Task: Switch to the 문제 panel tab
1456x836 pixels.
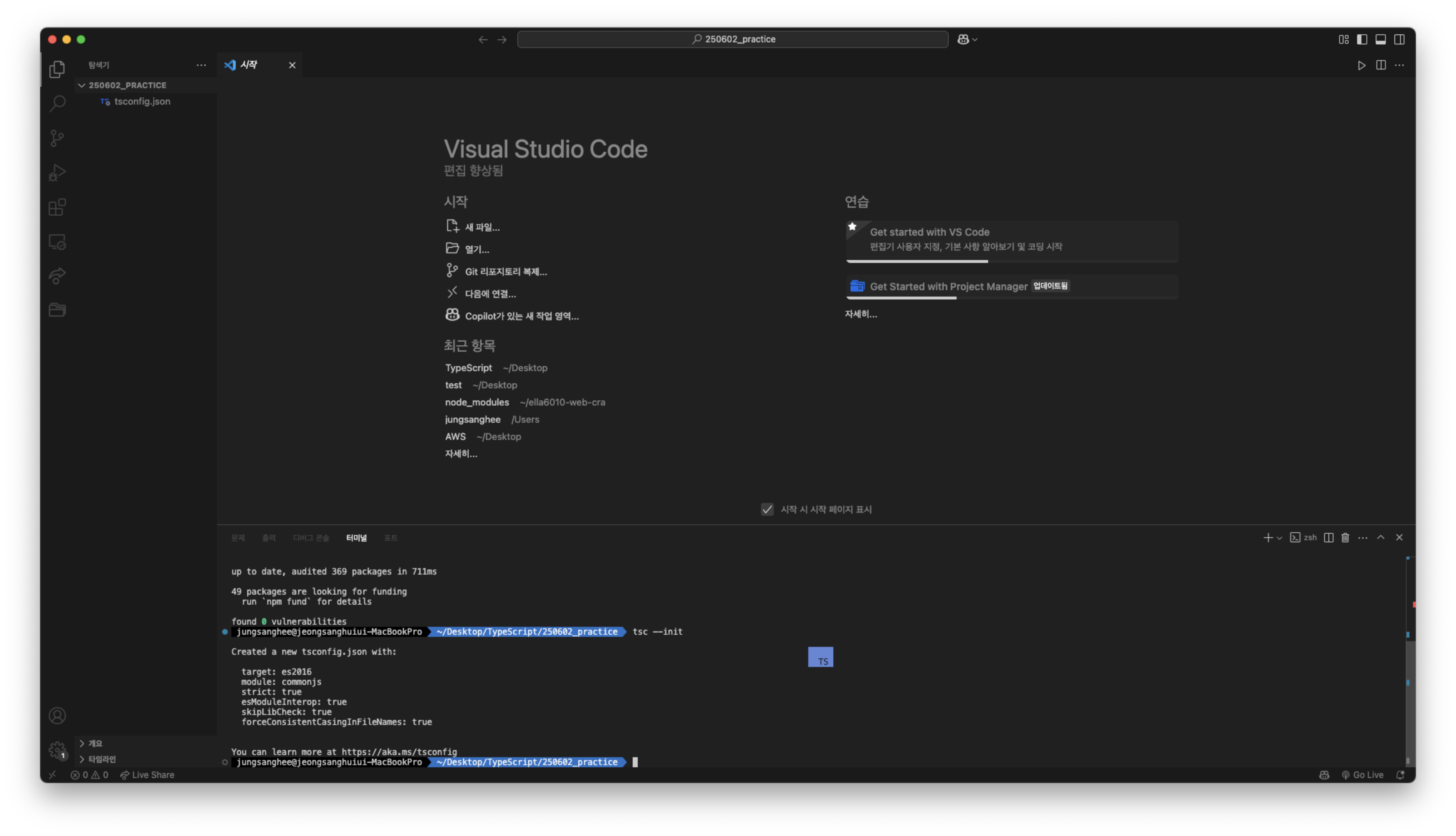Action: [238, 538]
